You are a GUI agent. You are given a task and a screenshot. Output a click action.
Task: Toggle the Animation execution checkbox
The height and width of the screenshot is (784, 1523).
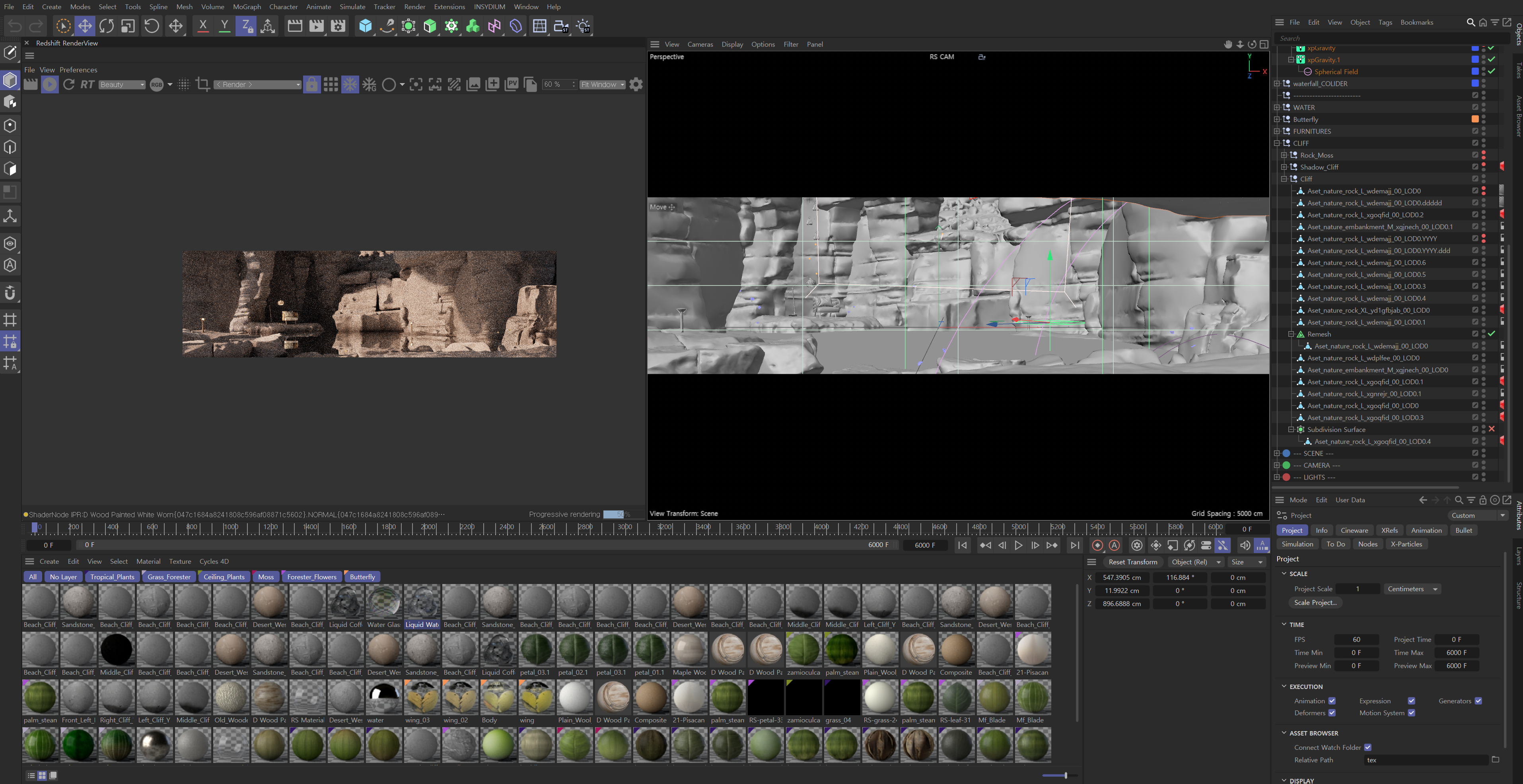click(x=1332, y=701)
